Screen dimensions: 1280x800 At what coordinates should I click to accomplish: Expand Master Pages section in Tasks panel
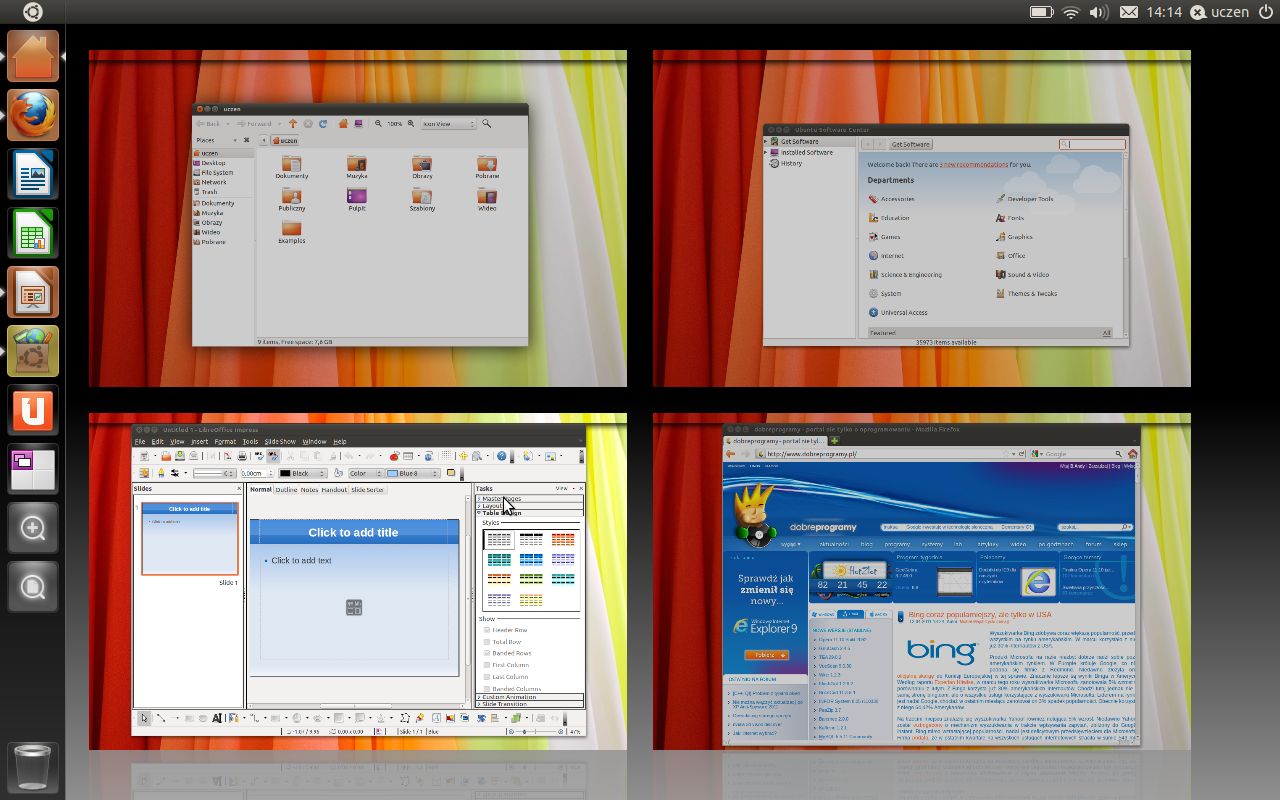coord(529,498)
